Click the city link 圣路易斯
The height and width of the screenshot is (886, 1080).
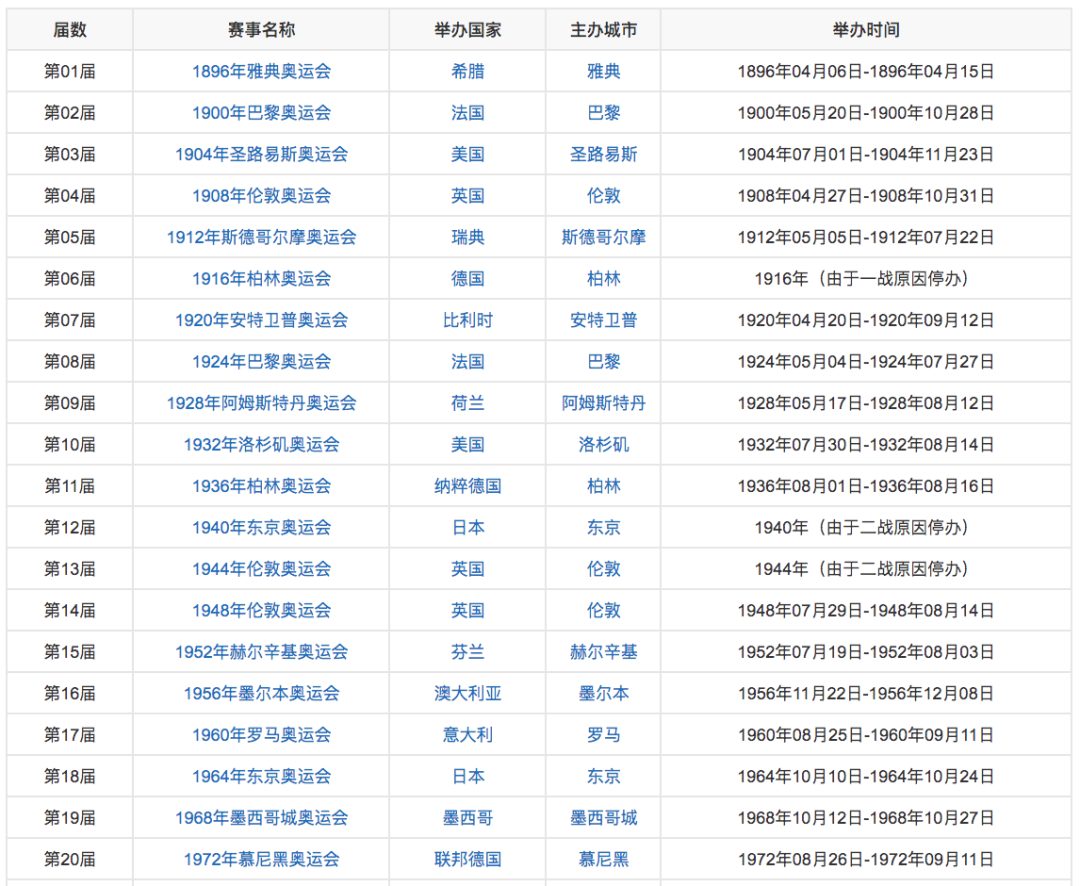click(603, 154)
